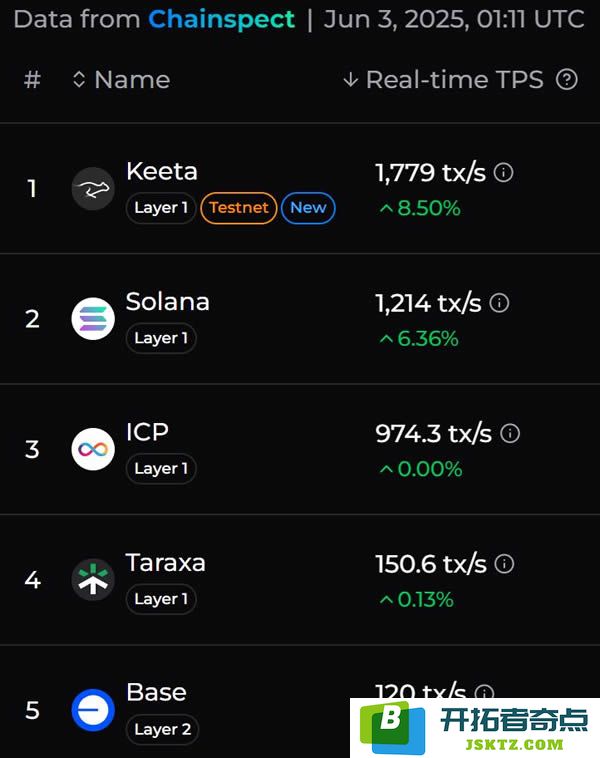Image resolution: width=600 pixels, height=758 pixels.
Task: Open the Taraxa chain name
Action: click(x=165, y=563)
